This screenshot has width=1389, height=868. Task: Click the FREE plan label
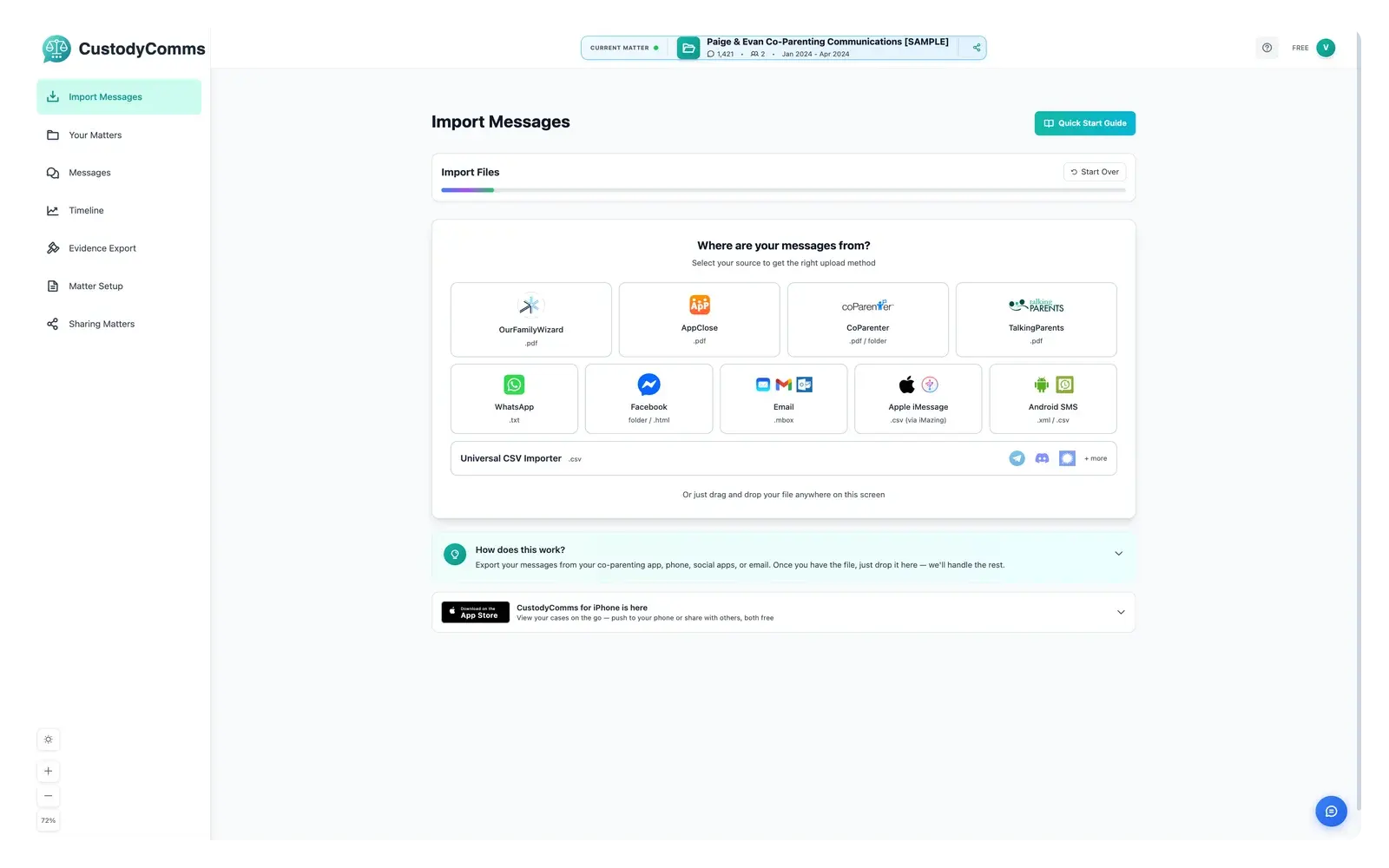[1300, 48]
